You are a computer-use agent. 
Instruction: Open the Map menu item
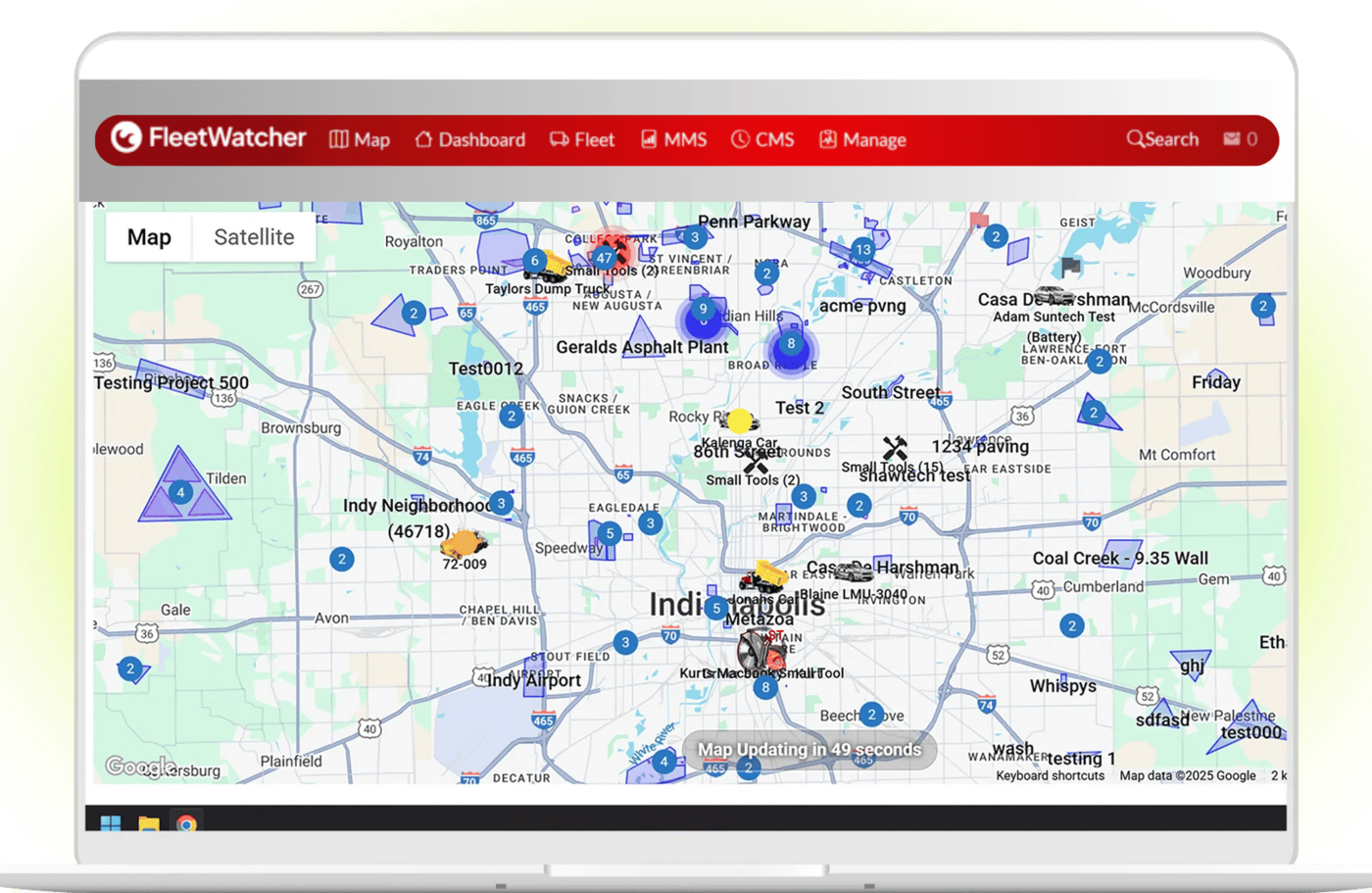point(360,139)
